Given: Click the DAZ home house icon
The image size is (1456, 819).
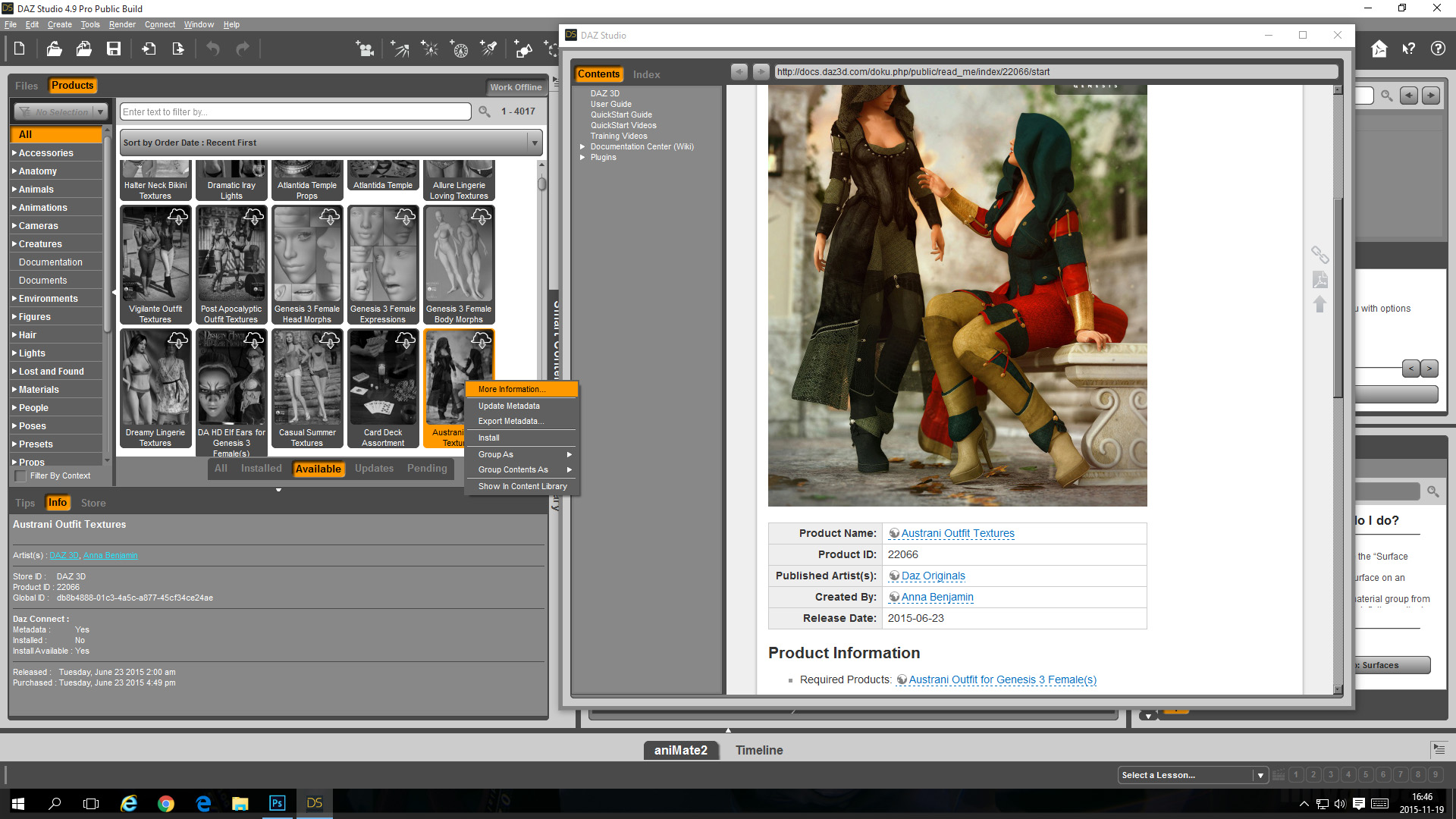Looking at the screenshot, I should point(1379,49).
